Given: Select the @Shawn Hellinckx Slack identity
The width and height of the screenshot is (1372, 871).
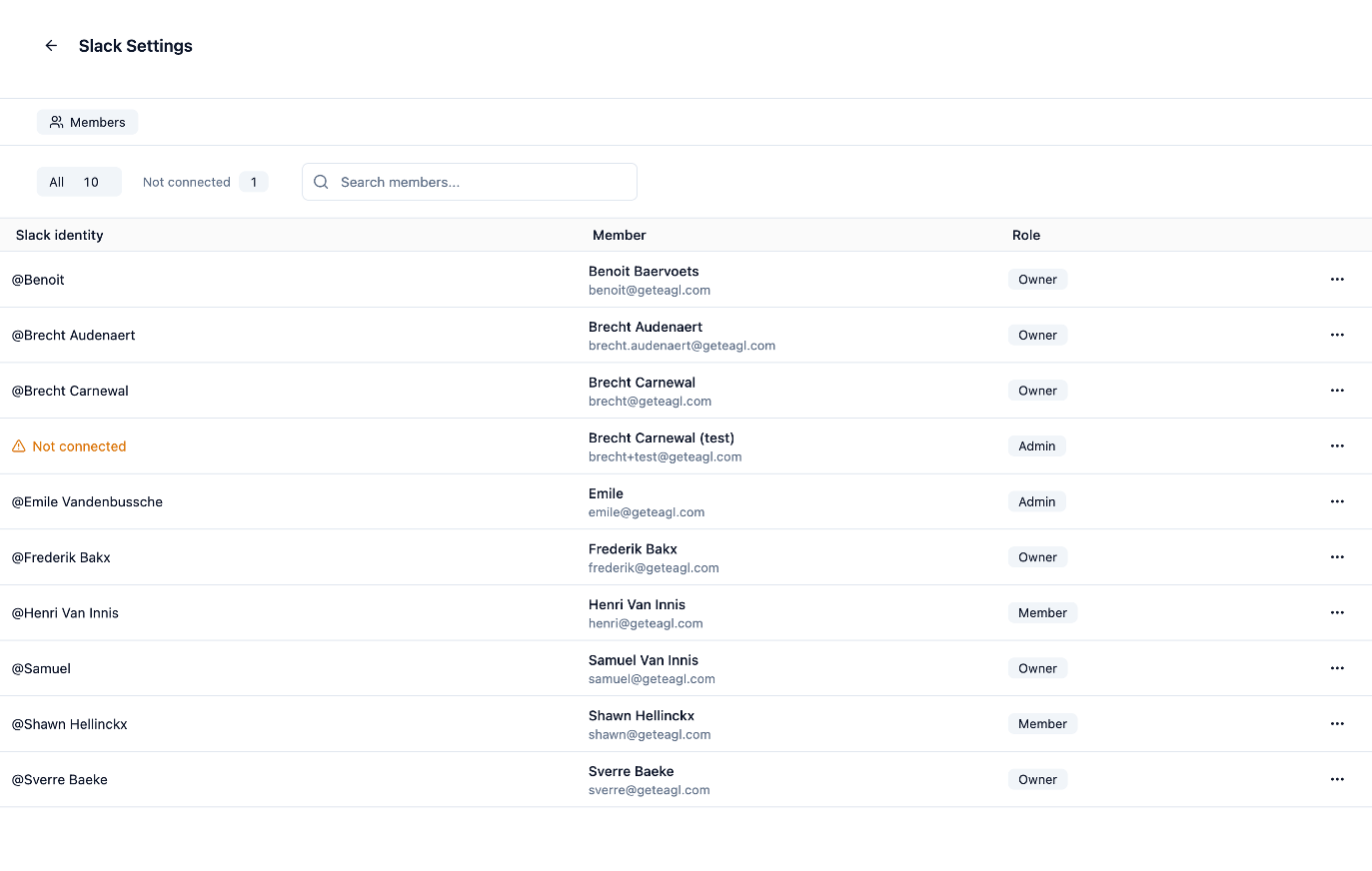Looking at the screenshot, I should tap(69, 724).
